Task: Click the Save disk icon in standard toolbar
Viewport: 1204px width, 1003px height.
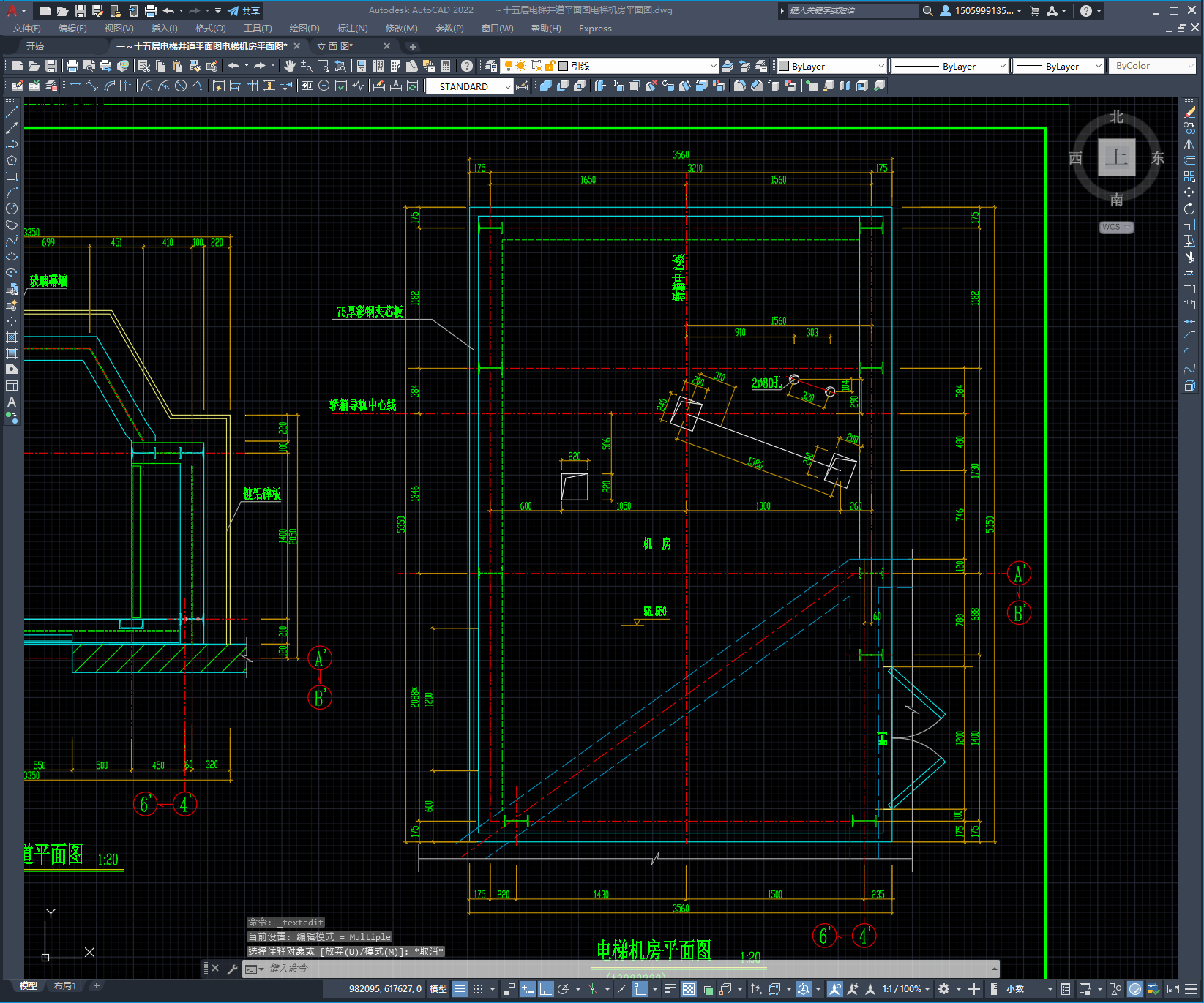Action: 51,66
